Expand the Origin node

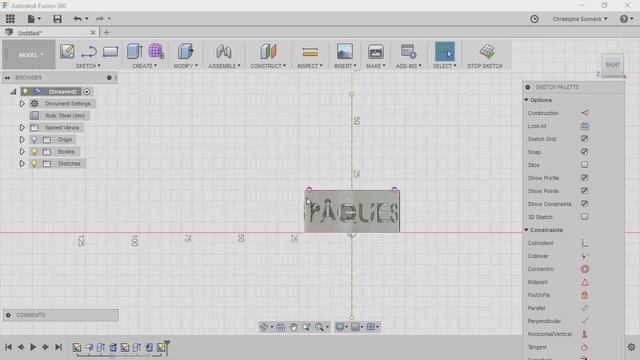(22, 140)
